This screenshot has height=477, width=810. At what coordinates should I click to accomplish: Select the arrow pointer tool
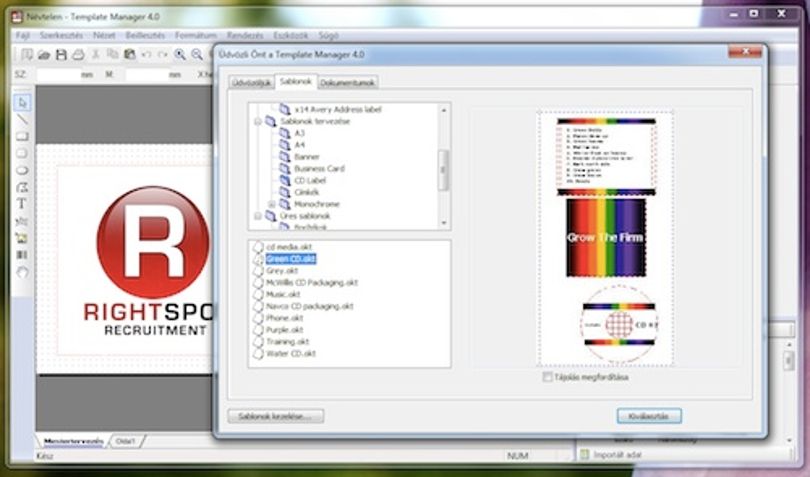[22, 103]
